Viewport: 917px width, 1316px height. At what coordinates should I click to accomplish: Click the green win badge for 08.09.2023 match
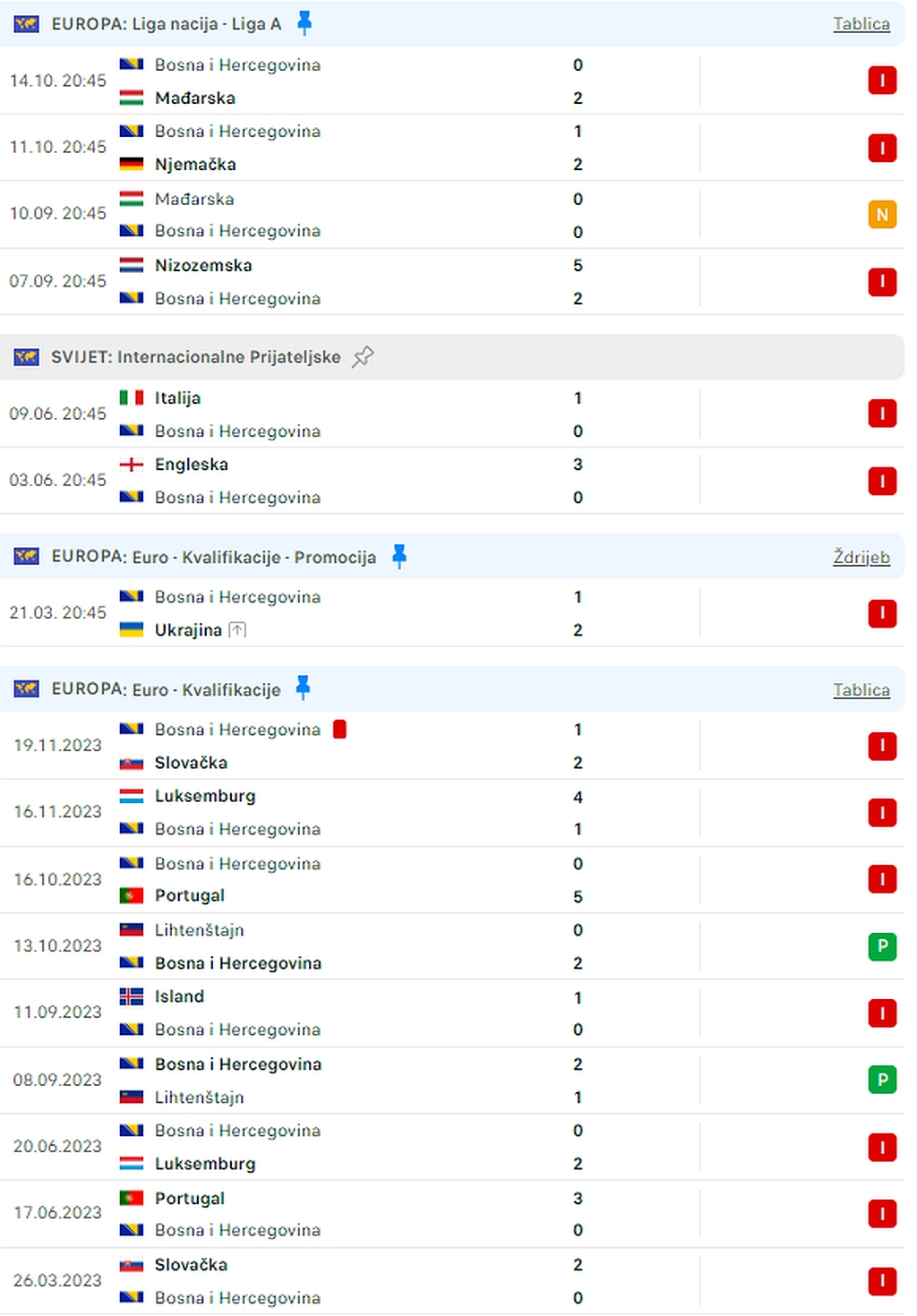pos(882,1080)
